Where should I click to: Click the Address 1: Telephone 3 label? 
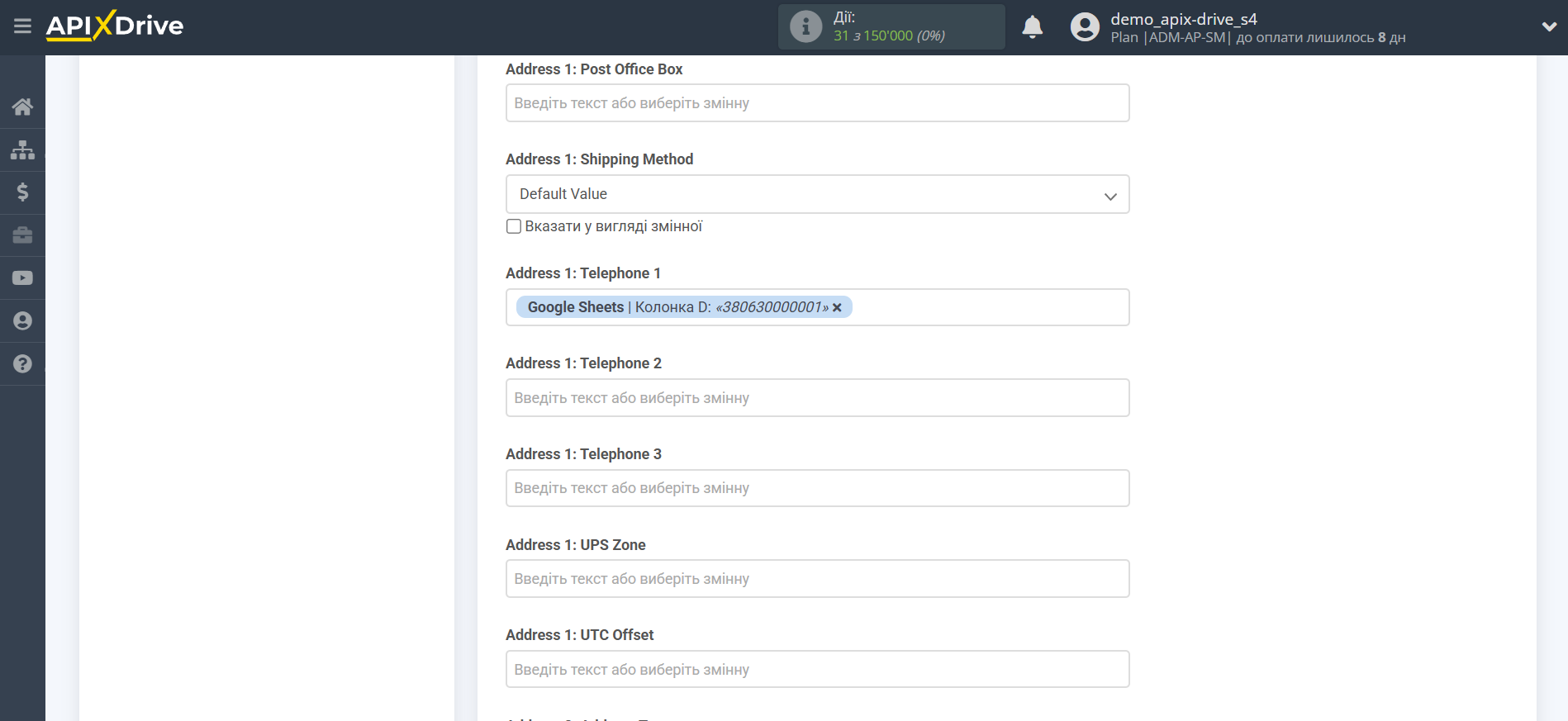pos(583,454)
